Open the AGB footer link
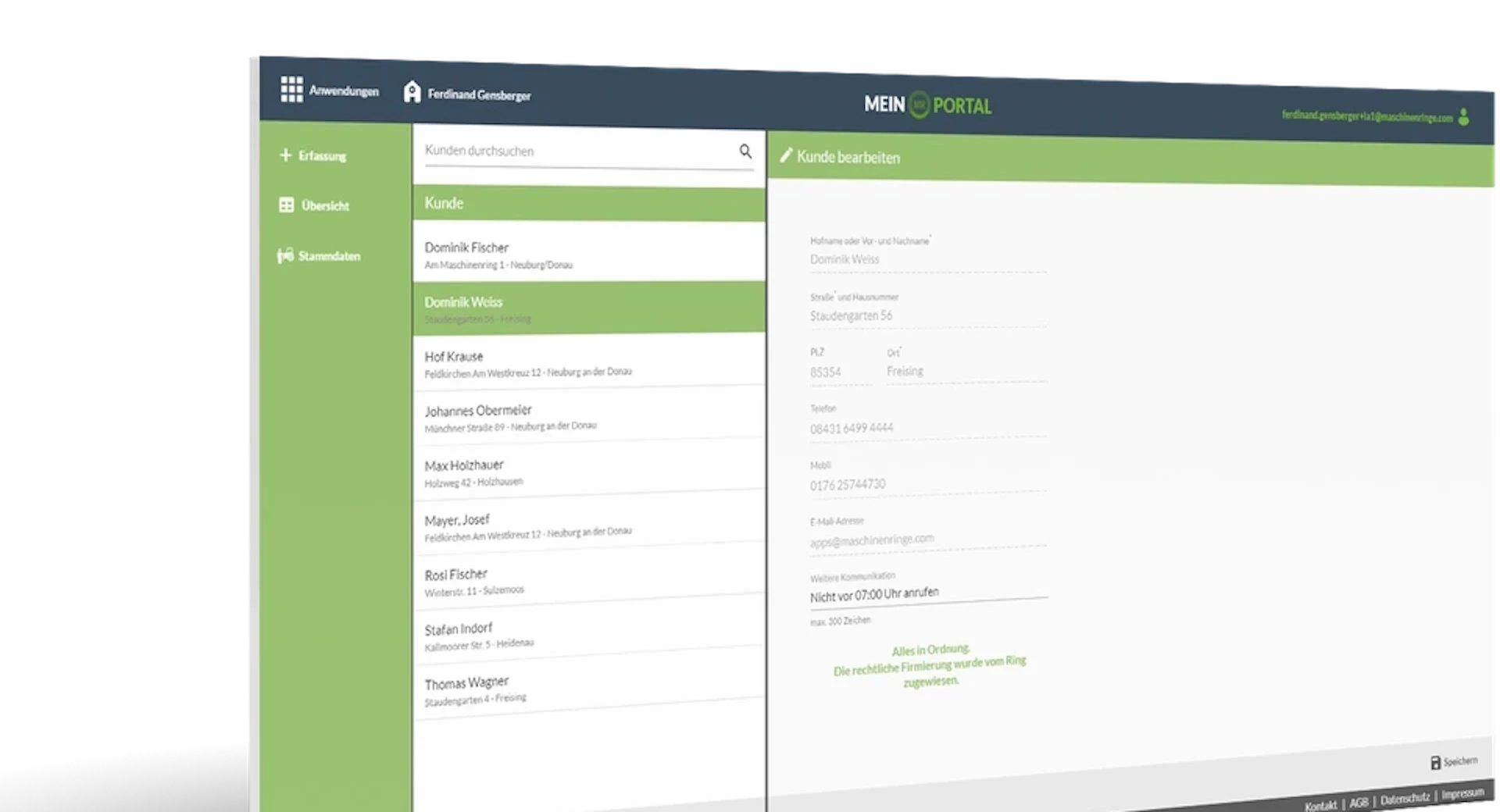The height and width of the screenshot is (812, 1500). coord(1359,802)
